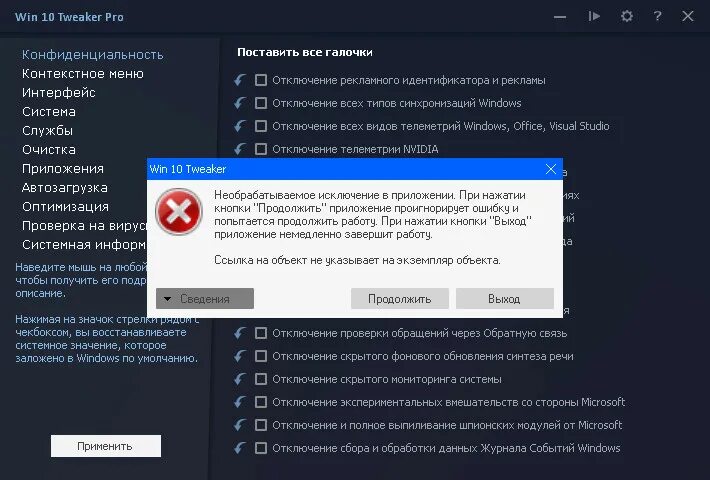The image size is (710, 480).
Task: Restore default arrow for Windows sync tweak
Action: [240, 103]
